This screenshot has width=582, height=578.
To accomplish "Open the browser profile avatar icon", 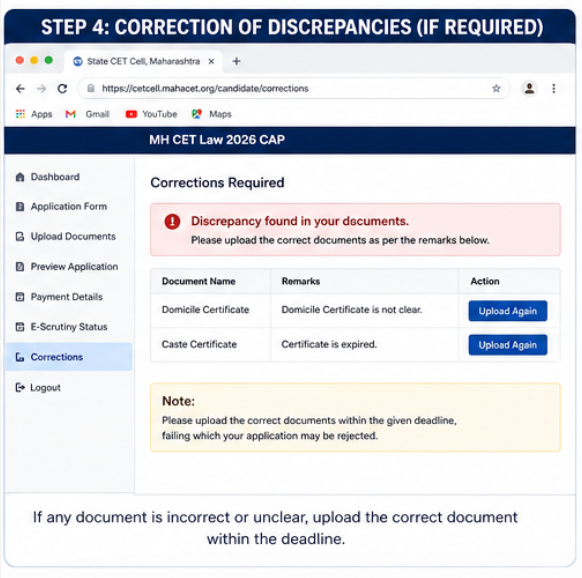I will click(529, 88).
